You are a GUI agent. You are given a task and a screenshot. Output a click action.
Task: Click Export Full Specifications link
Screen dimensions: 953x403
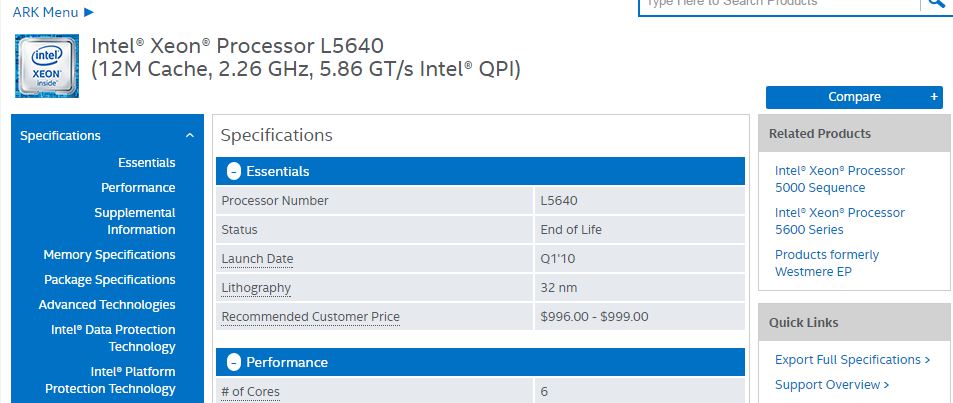click(852, 360)
